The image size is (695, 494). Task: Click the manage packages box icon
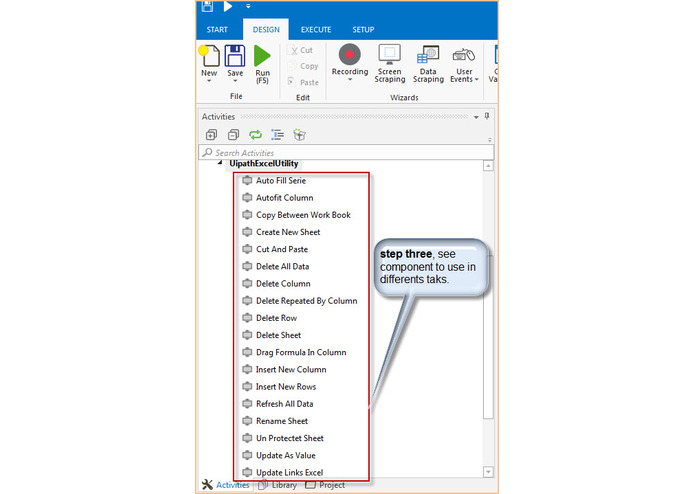tap(300, 135)
